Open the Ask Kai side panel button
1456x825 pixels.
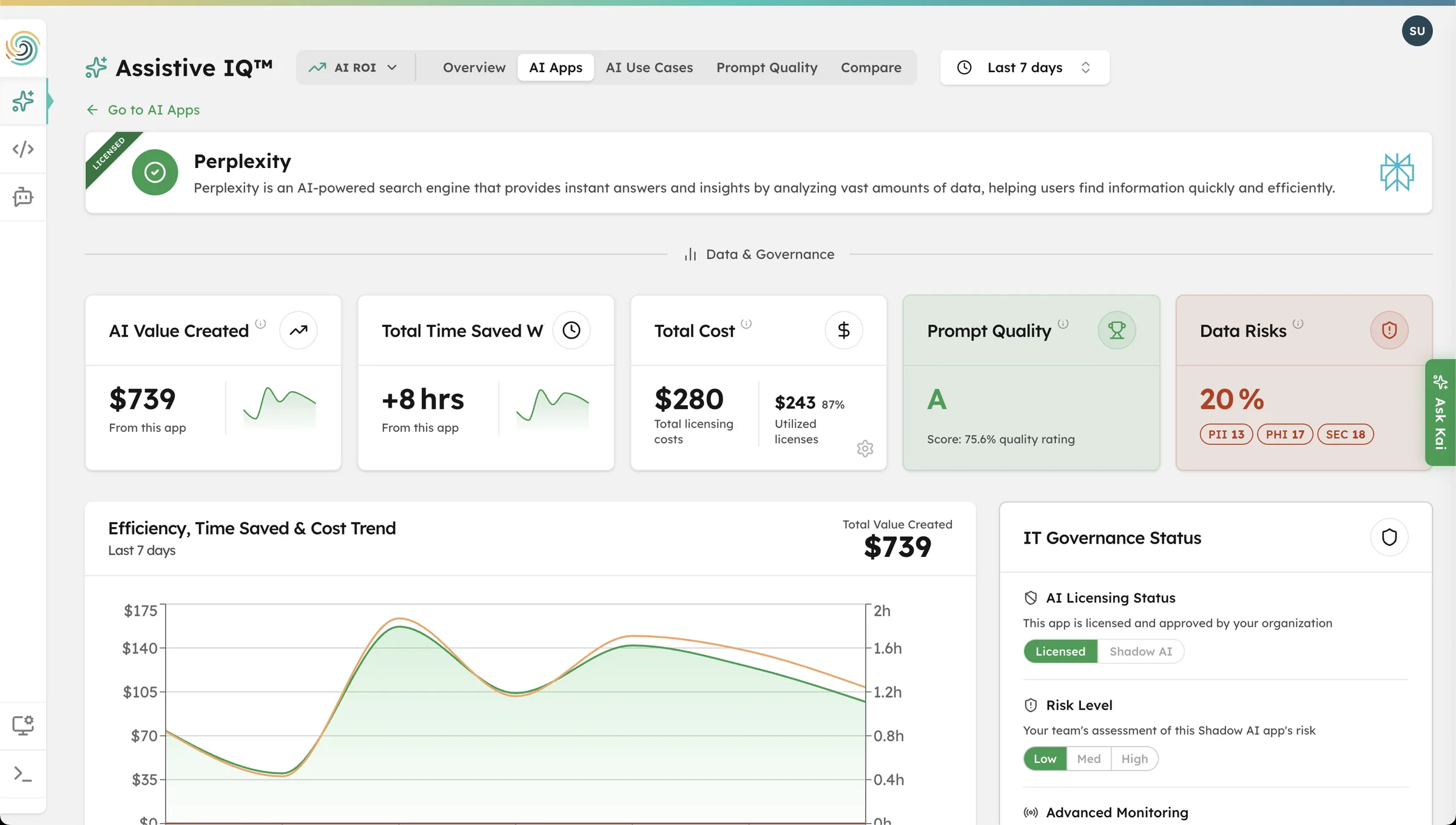[x=1440, y=412]
